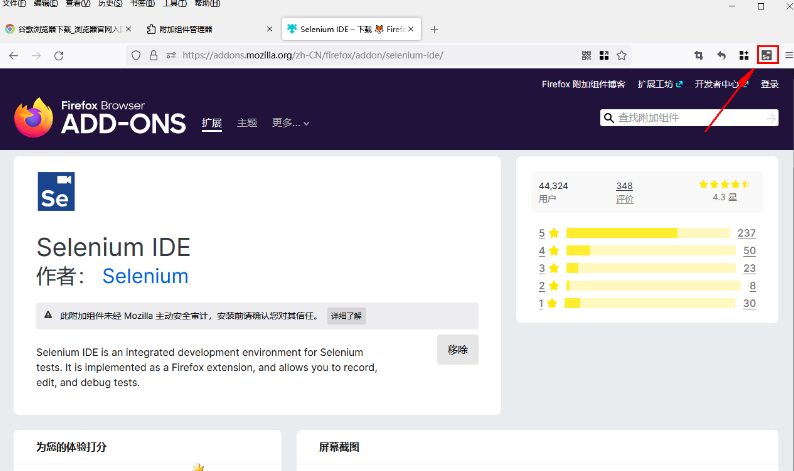The width and height of the screenshot is (794, 471).
Task: Open the tracking protection shield icon
Action: click(136, 55)
